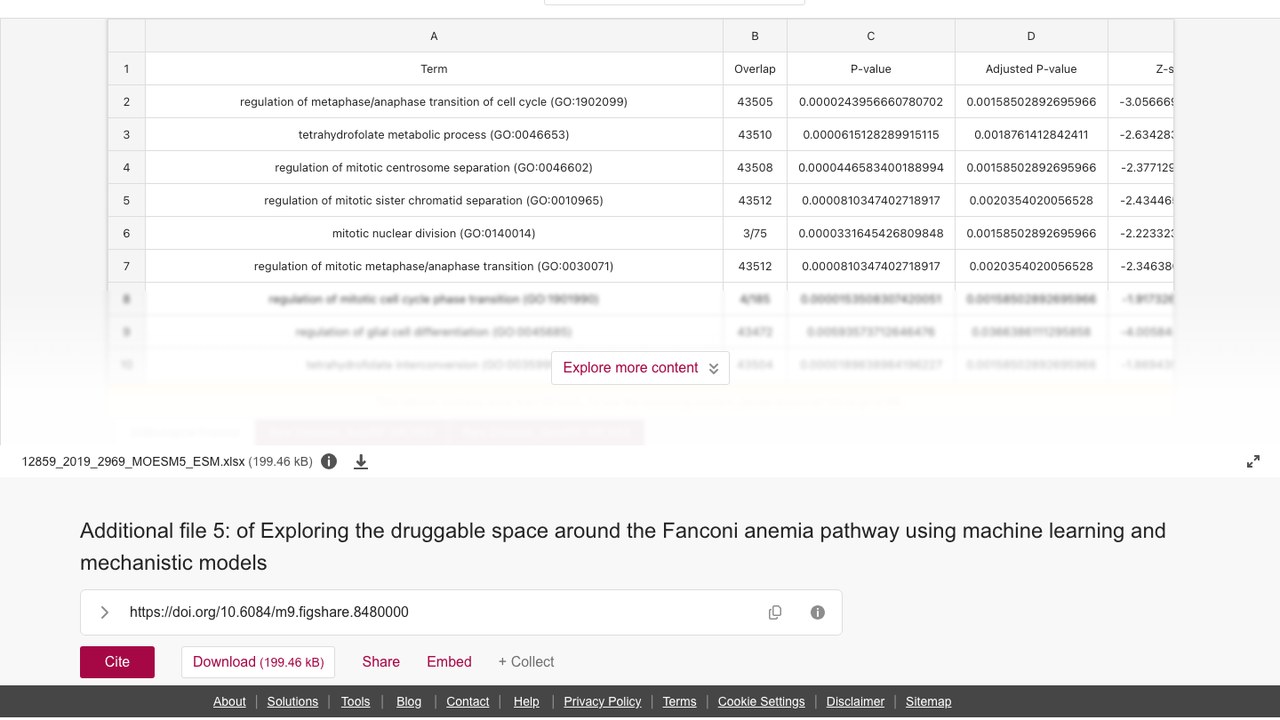Click the DOI text https://doi.org/10.6084/m9.figshare.8480000
This screenshot has width=1280, height=720.
click(269, 612)
